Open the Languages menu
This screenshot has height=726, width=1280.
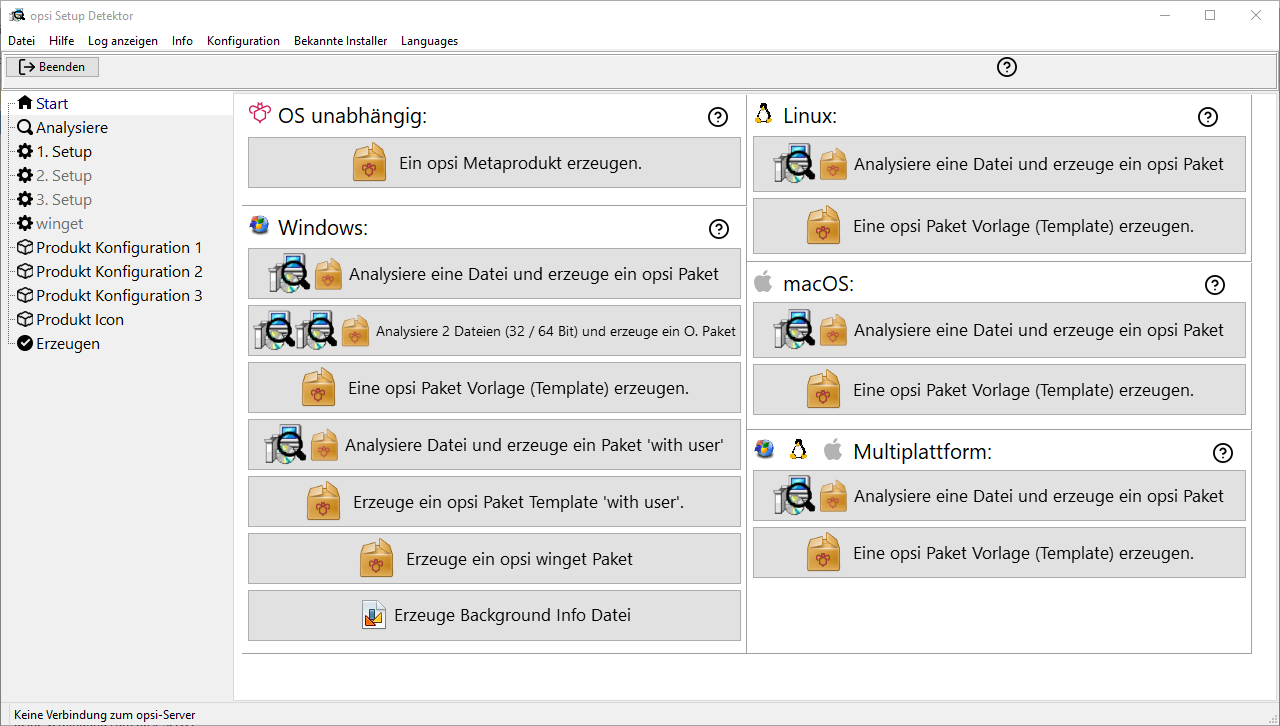coord(429,41)
